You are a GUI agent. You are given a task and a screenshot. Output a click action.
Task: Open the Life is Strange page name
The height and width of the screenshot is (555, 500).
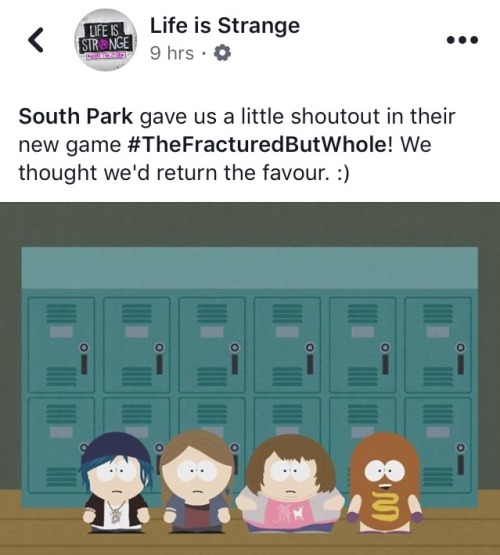pyautogui.click(x=225, y=26)
